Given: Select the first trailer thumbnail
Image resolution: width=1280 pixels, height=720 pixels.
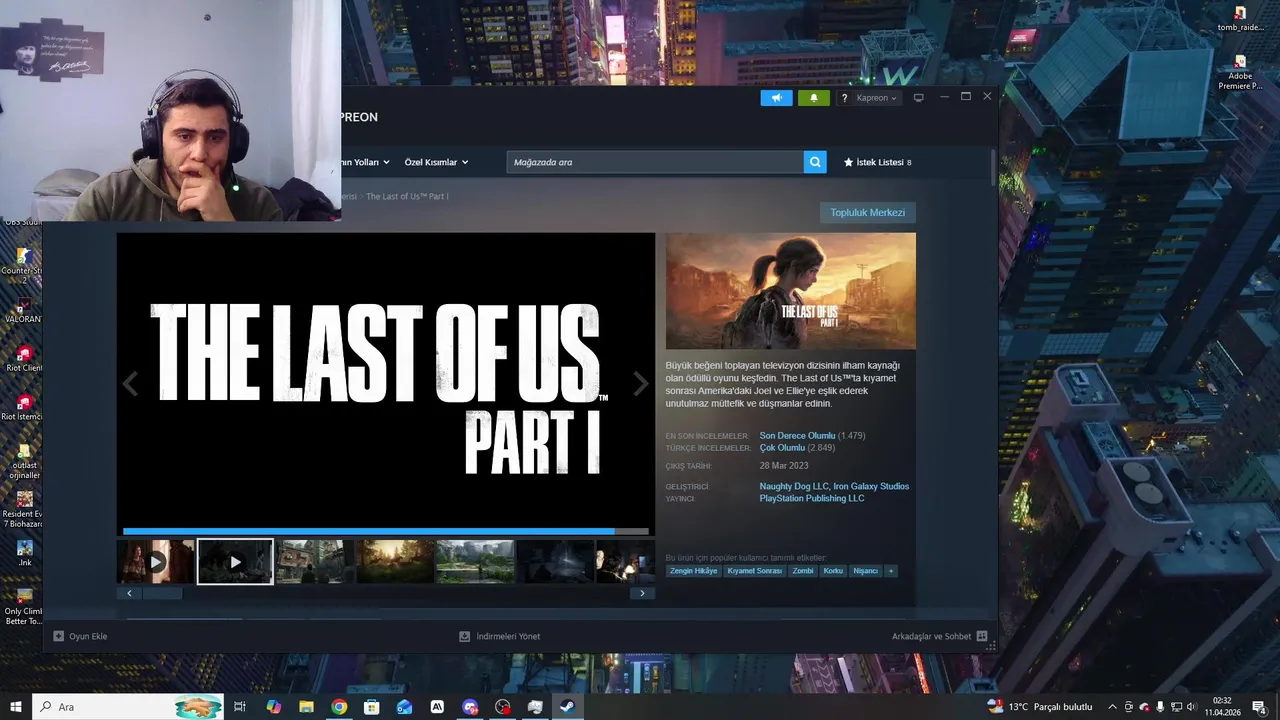Looking at the screenshot, I should click(x=156, y=561).
